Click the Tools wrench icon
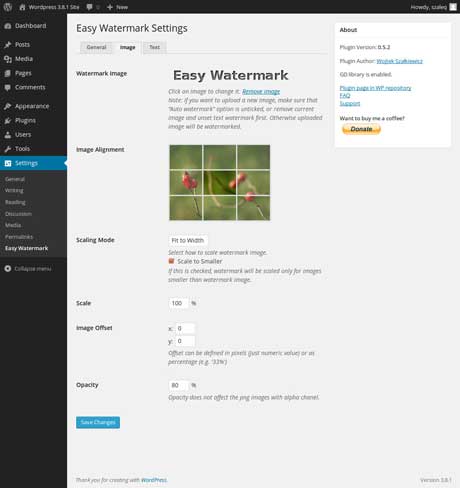The image size is (460, 488). tap(8, 149)
